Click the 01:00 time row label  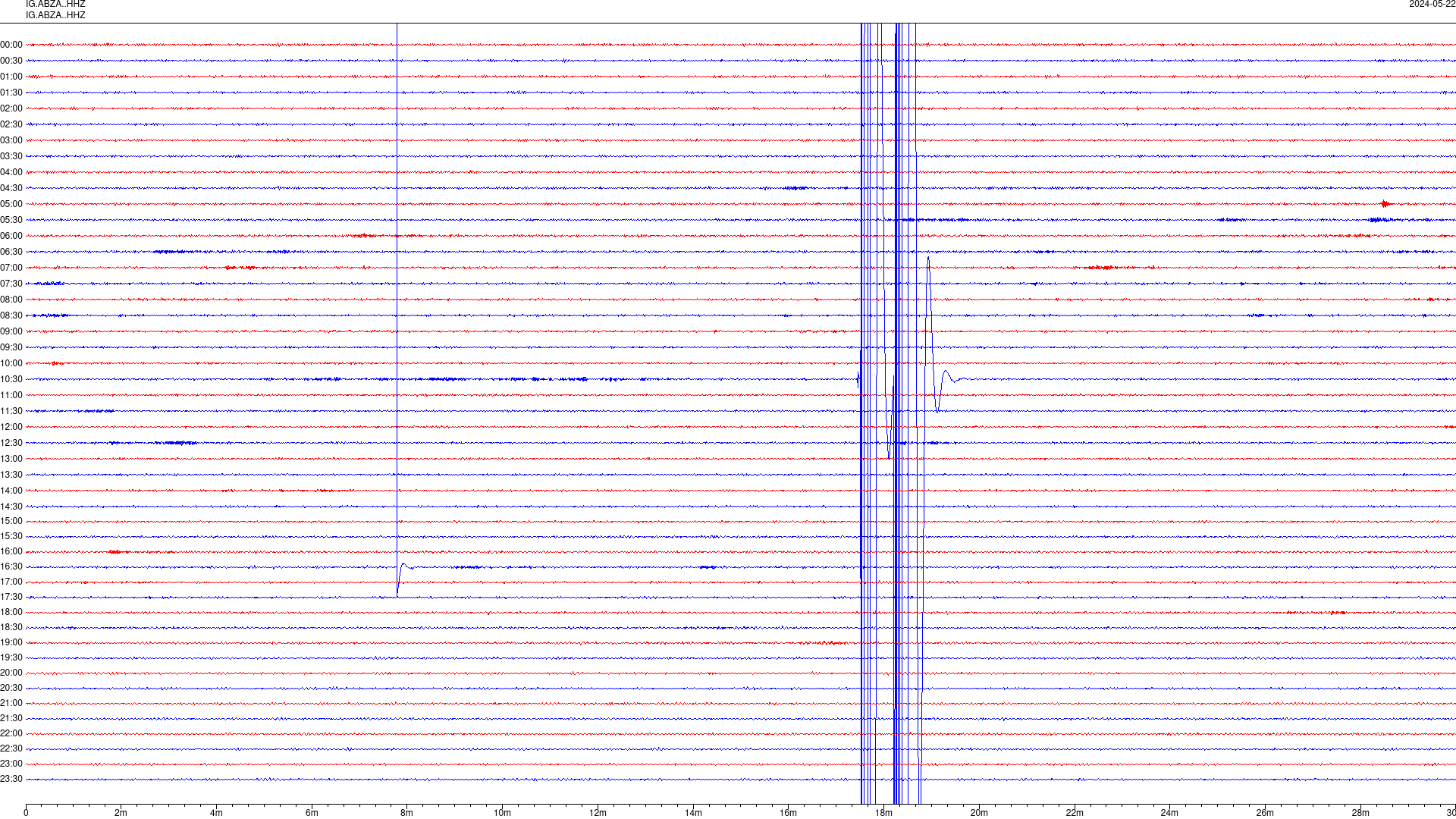tap(11, 77)
